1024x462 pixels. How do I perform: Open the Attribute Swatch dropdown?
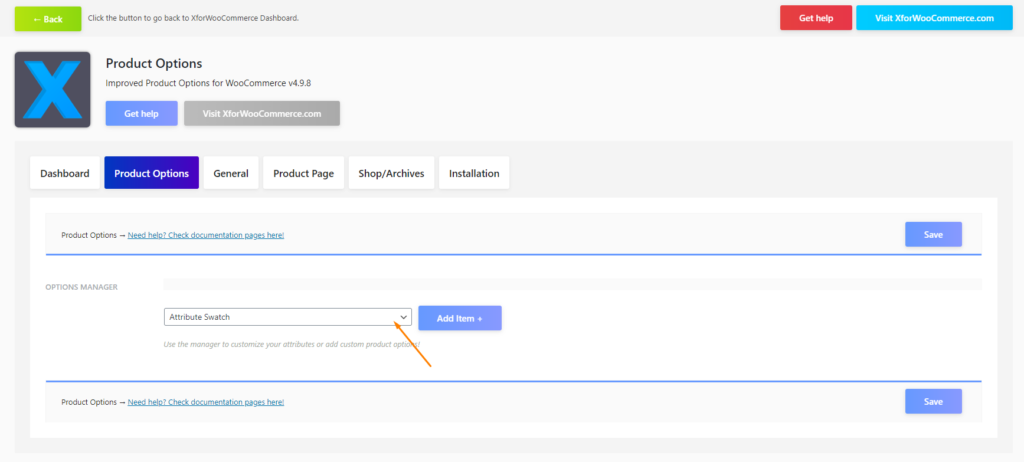click(x=287, y=317)
